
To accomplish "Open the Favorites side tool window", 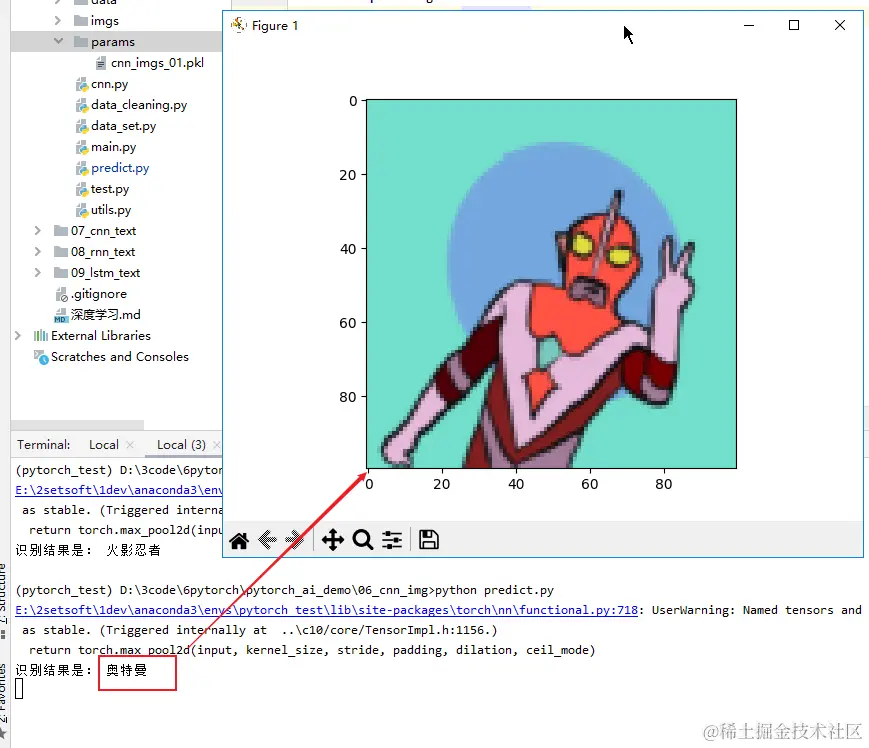I will (3, 699).
